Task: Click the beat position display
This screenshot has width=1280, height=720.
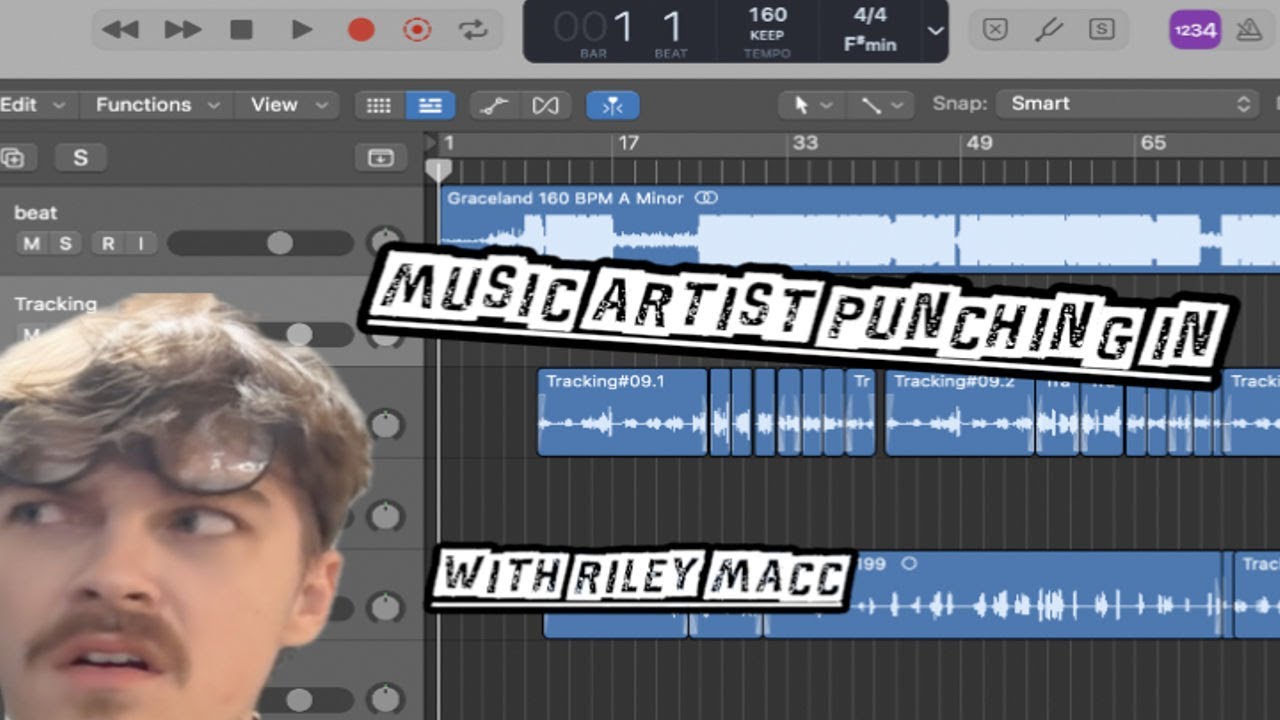Action: click(x=671, y=31)
